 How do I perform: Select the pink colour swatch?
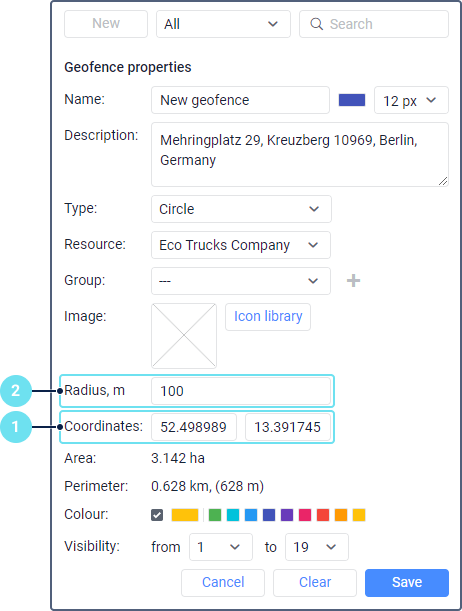click(x=305, y=515)
